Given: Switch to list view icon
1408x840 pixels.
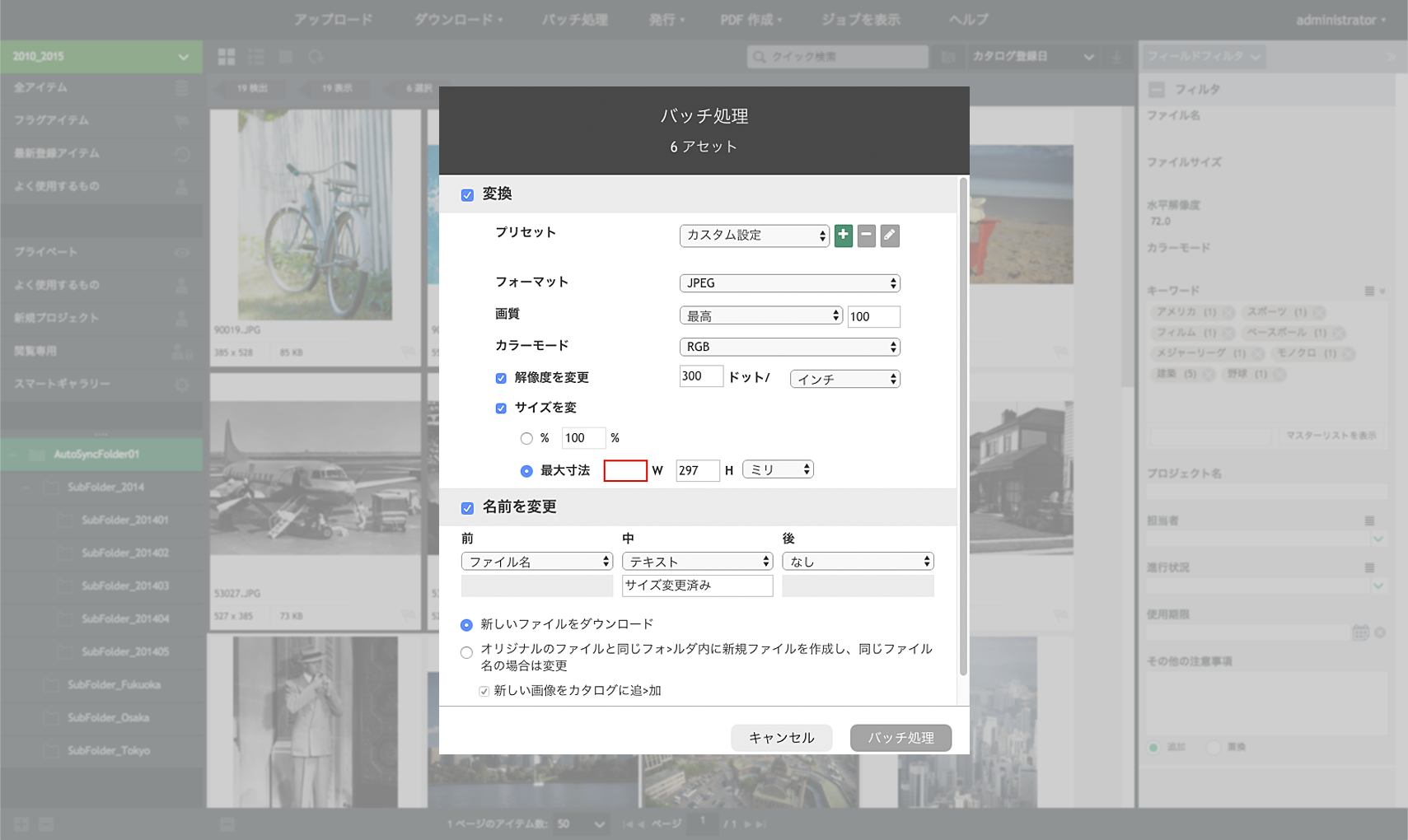Looking at the screenshot, I should pyautogui.click(x=256, y=57).
